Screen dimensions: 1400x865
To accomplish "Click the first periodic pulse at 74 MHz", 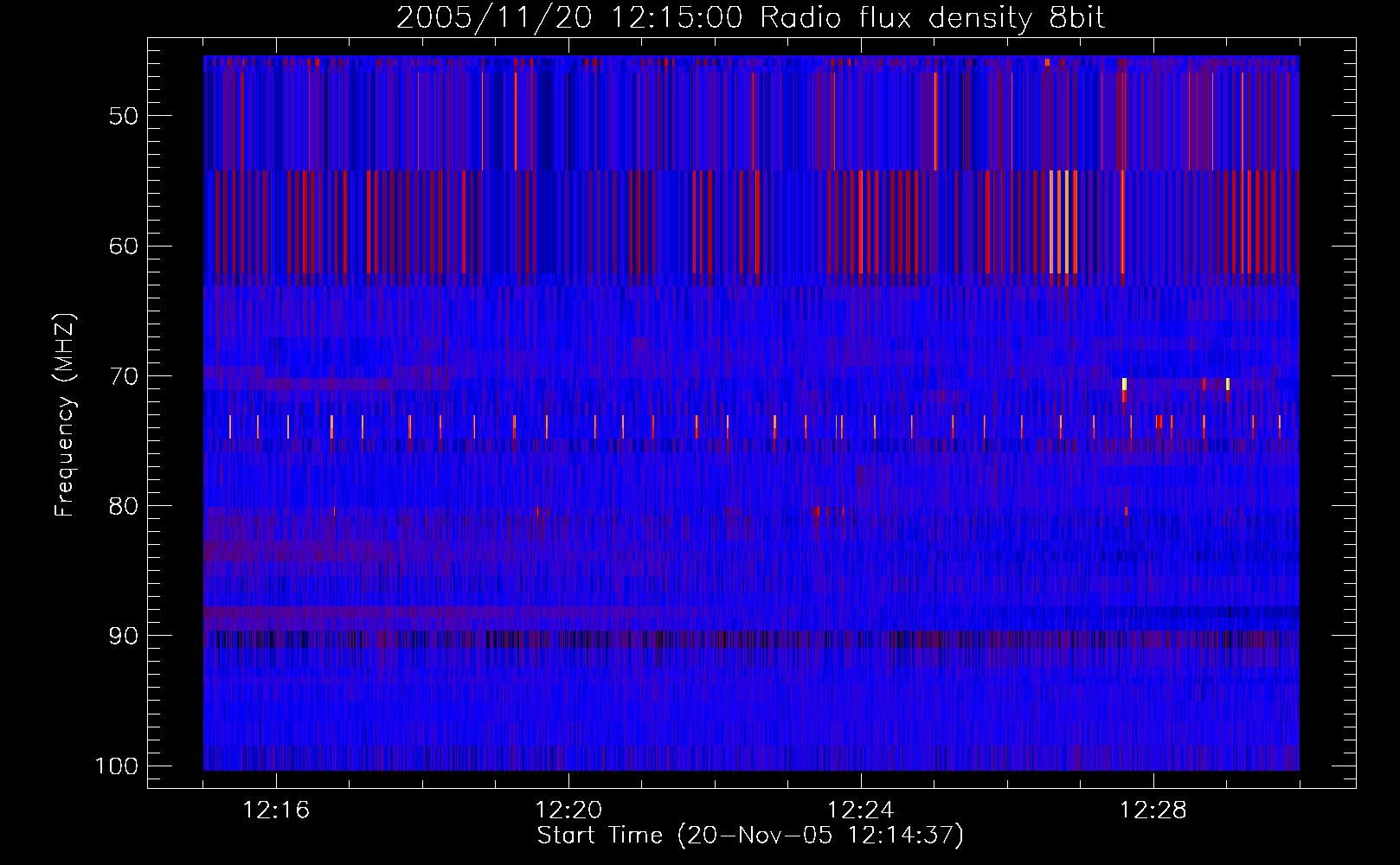I will click(230, 426).
